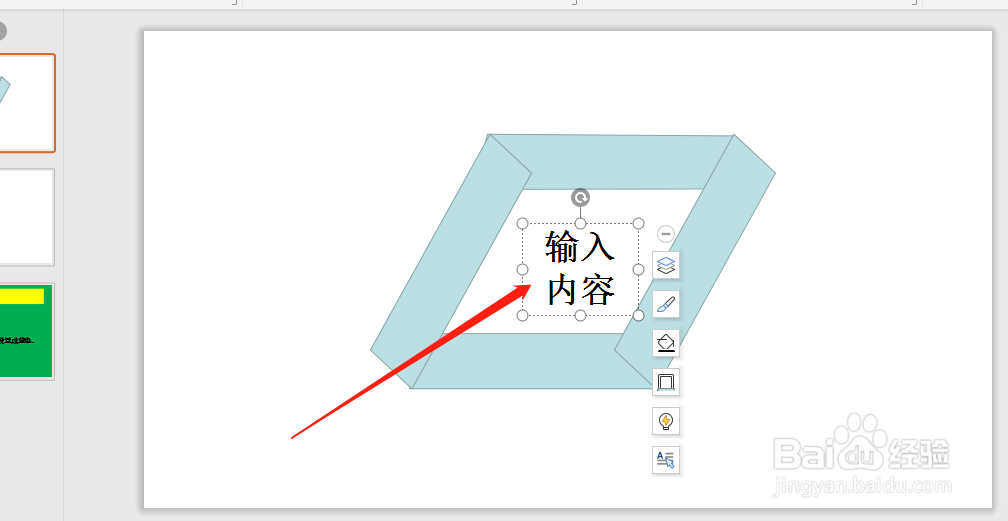Click inside the 输入内容 text box
This screenshot has height=521, width=1008.
(x=580, y=269)
